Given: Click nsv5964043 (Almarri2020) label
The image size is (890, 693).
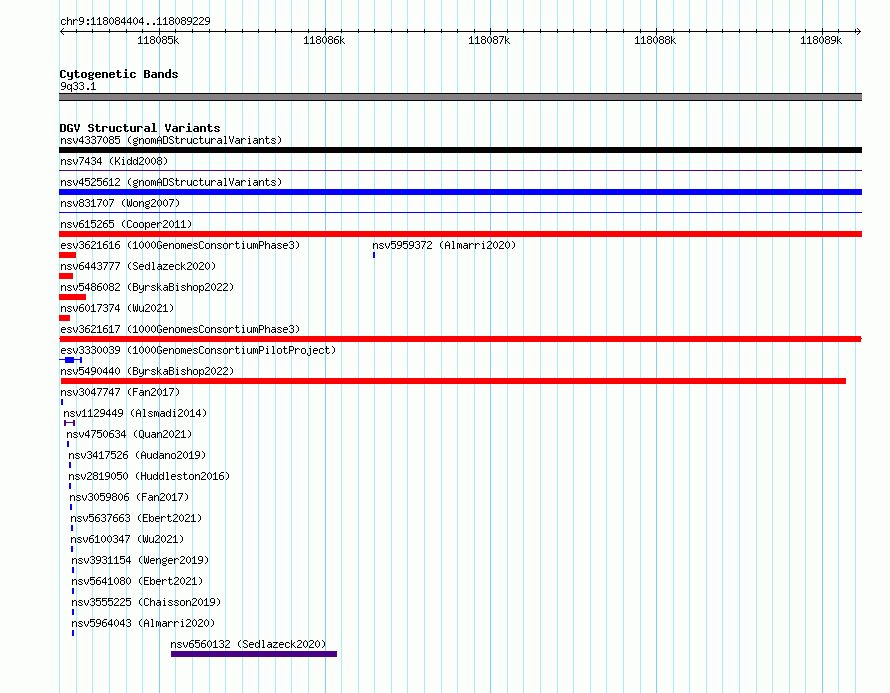Looking at the screenshot, I should [x=143, y=623].
